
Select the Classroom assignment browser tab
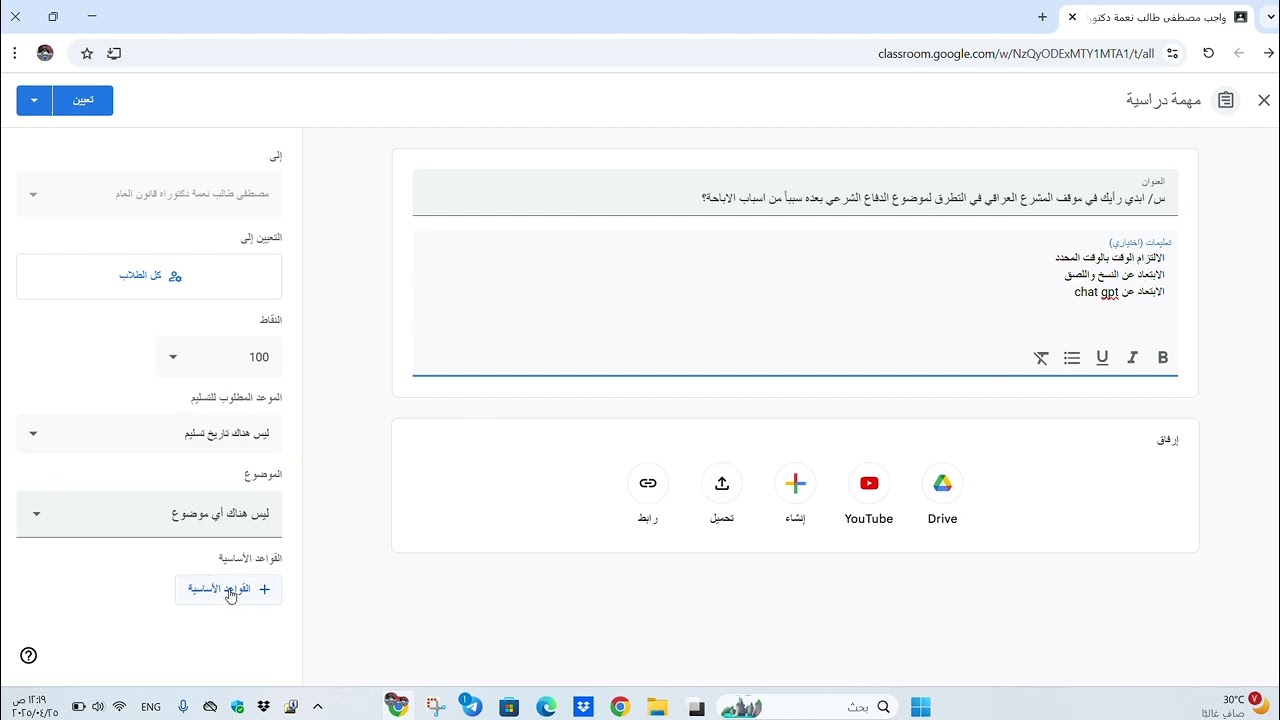(x=1158, y=17)
